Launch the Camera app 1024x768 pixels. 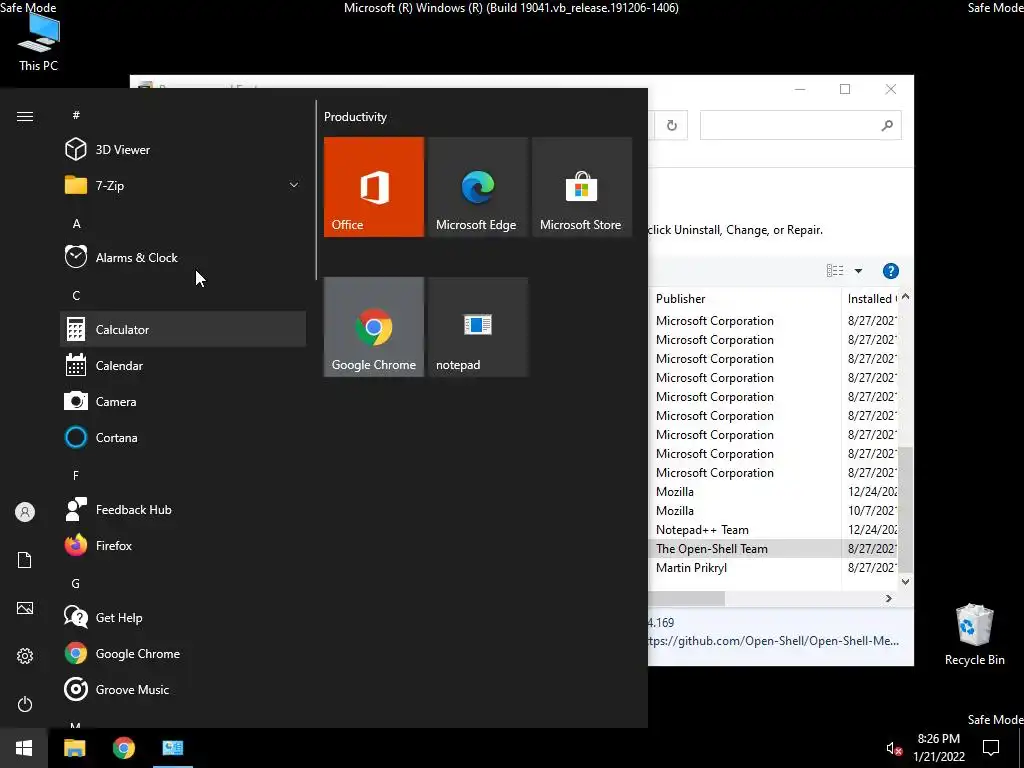pos(183,402)
